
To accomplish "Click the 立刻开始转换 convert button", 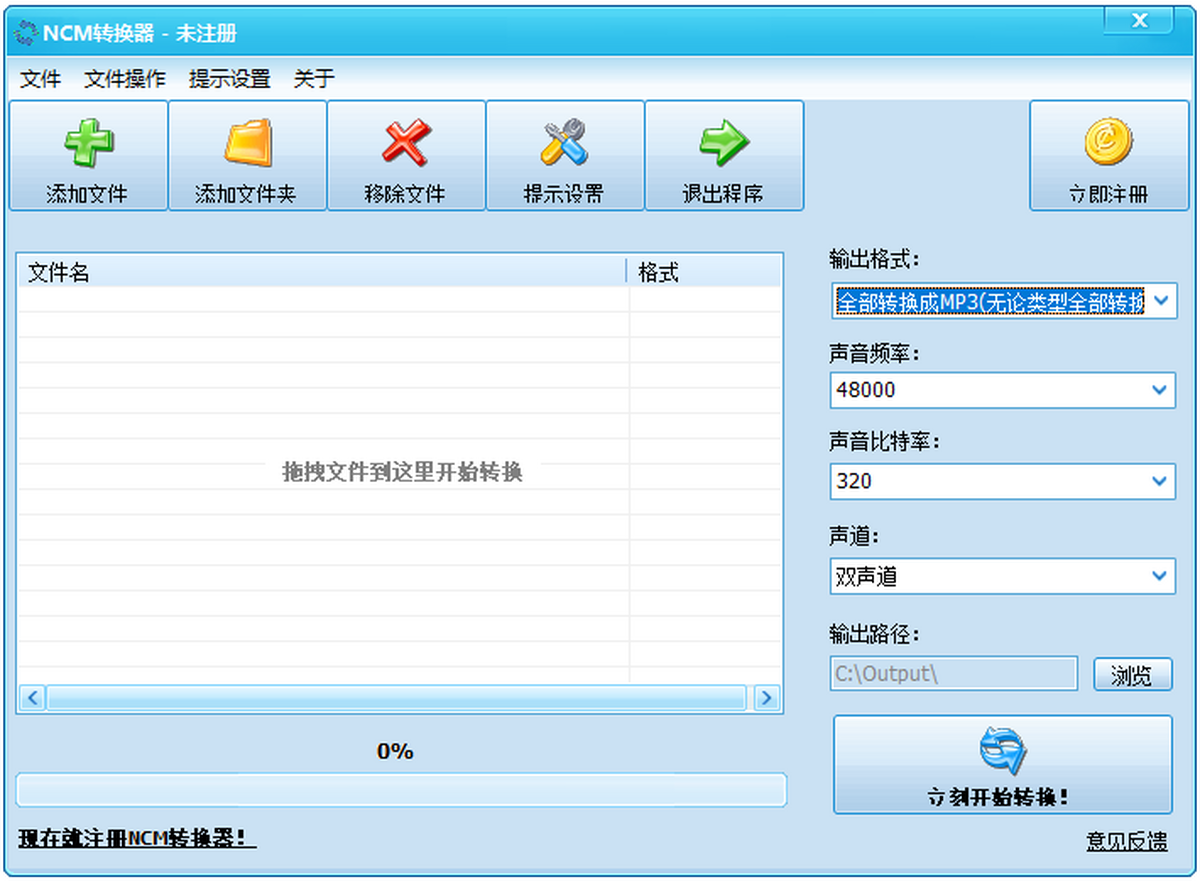I will (x=1002, y=765).
